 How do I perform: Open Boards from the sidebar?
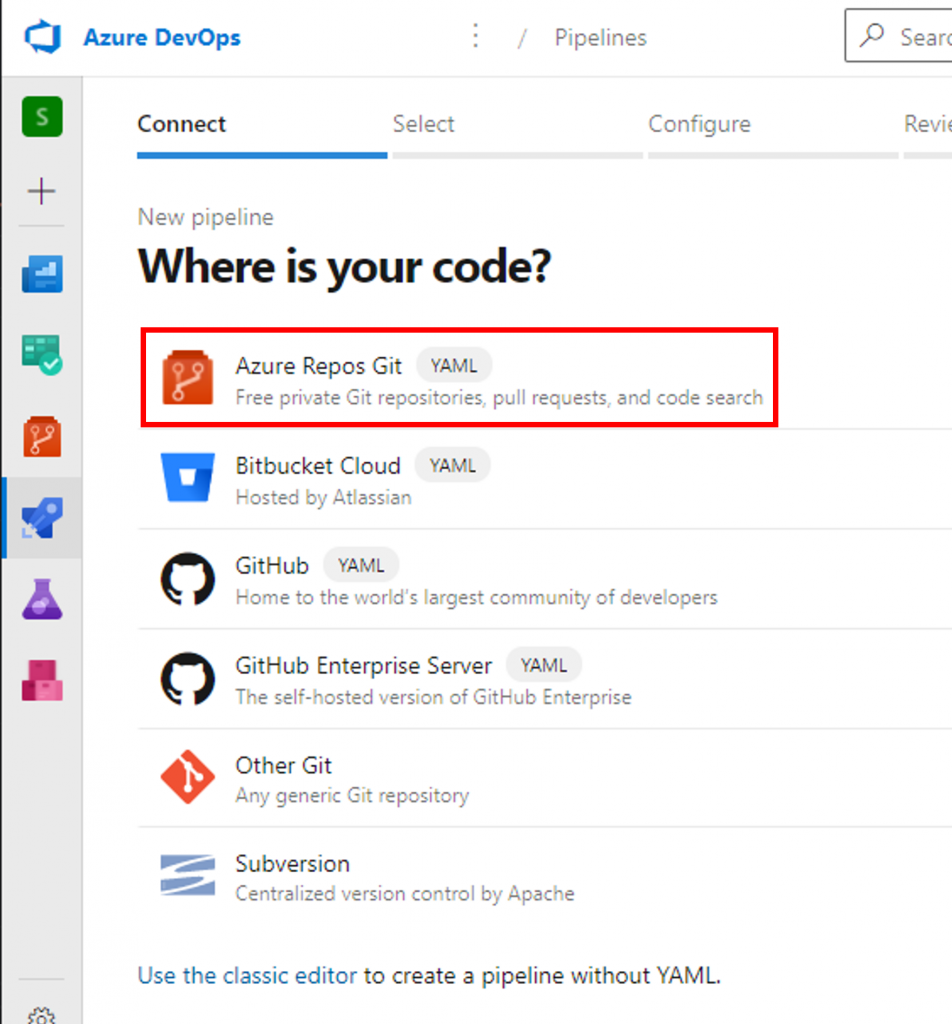42,353
